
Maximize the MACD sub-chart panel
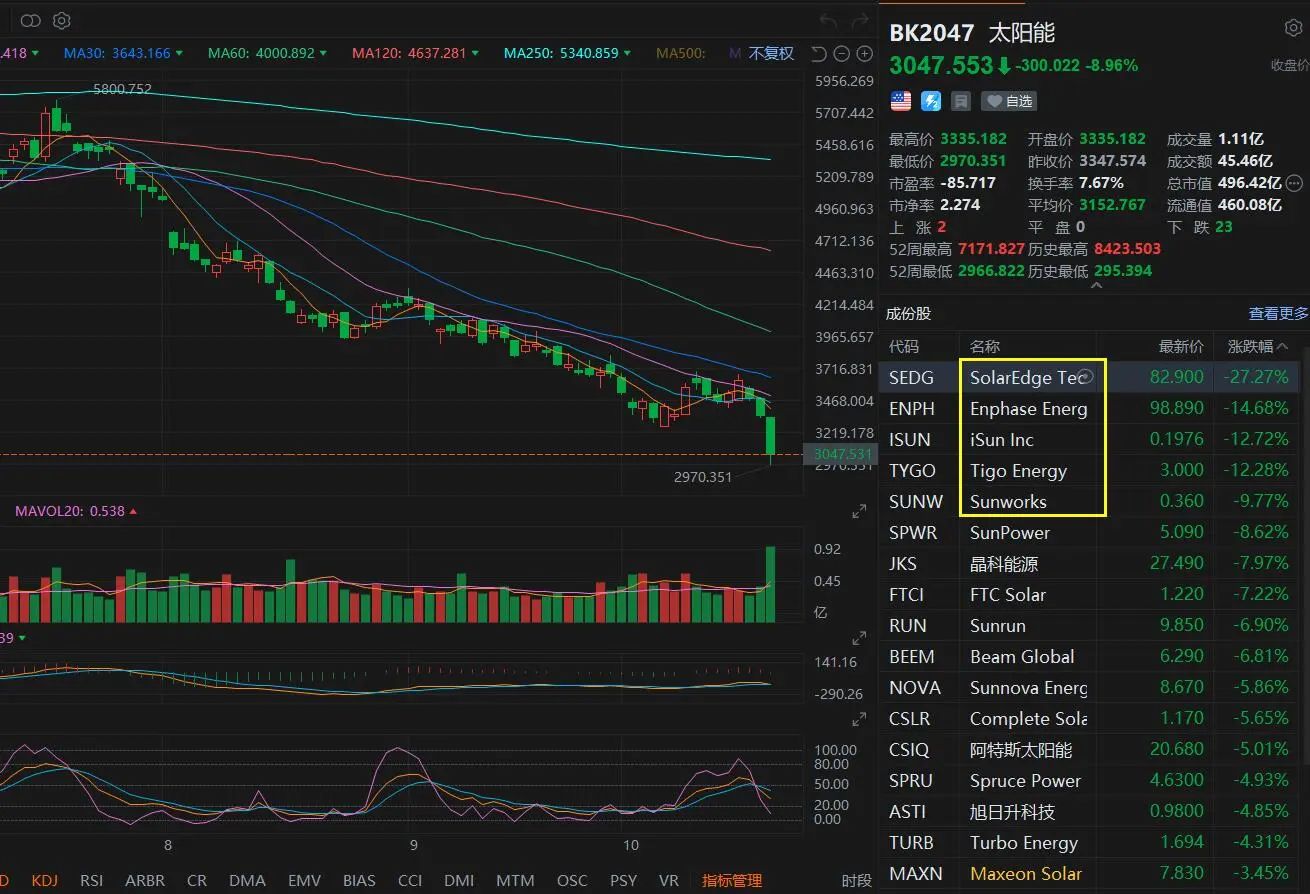pos(858,638)
